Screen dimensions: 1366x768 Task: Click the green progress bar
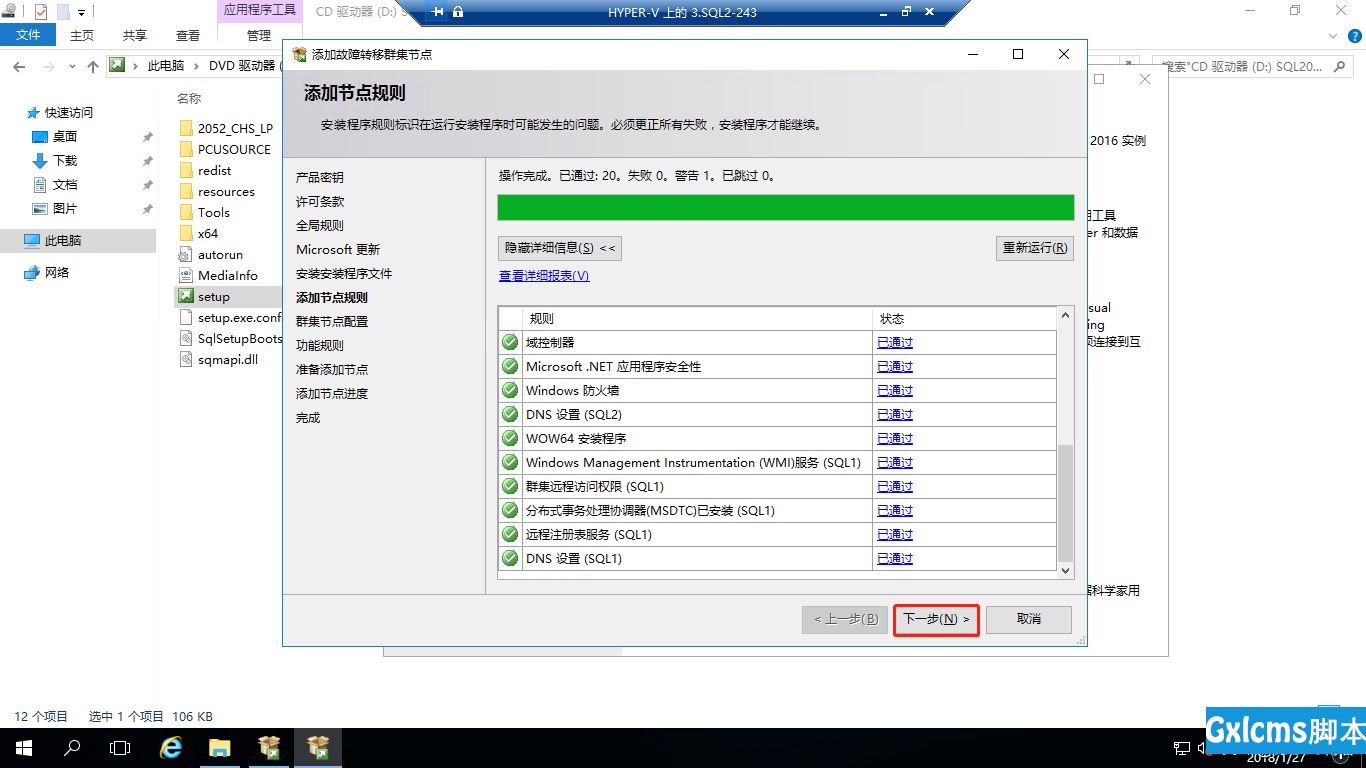[786, 207]
